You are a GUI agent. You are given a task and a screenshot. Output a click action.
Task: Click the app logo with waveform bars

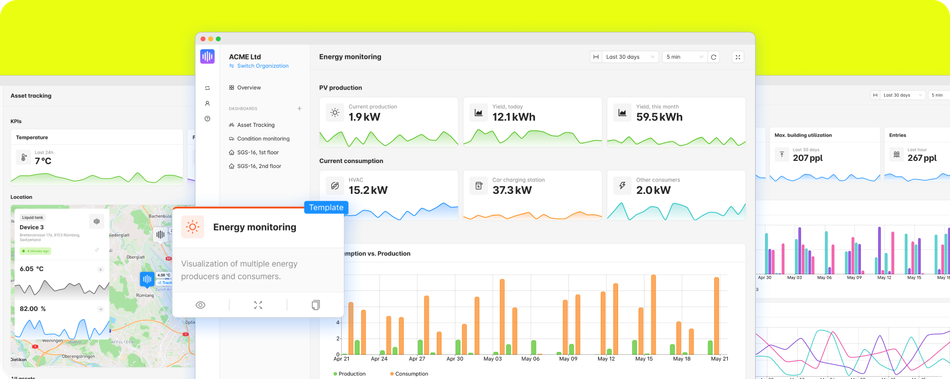[x=207, y=56]
